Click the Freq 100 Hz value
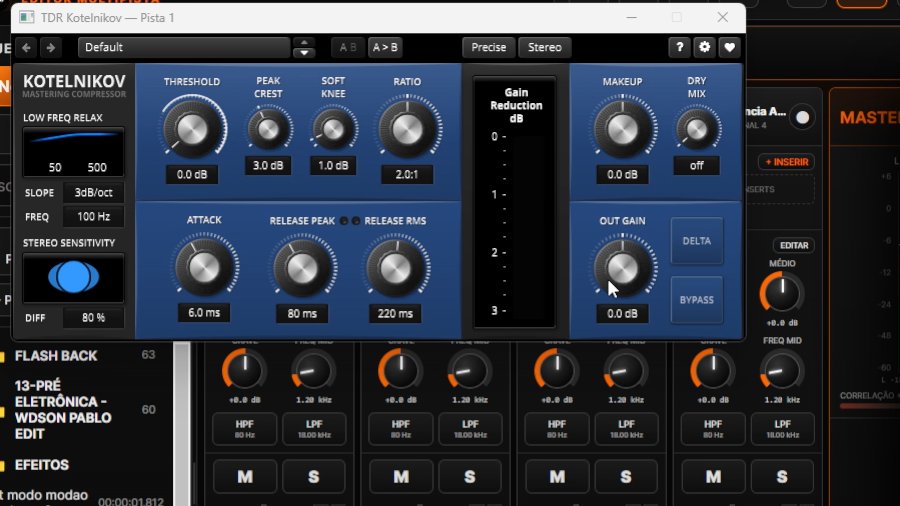The width and height of the screenshot is (900, 506). coord(93,217)
